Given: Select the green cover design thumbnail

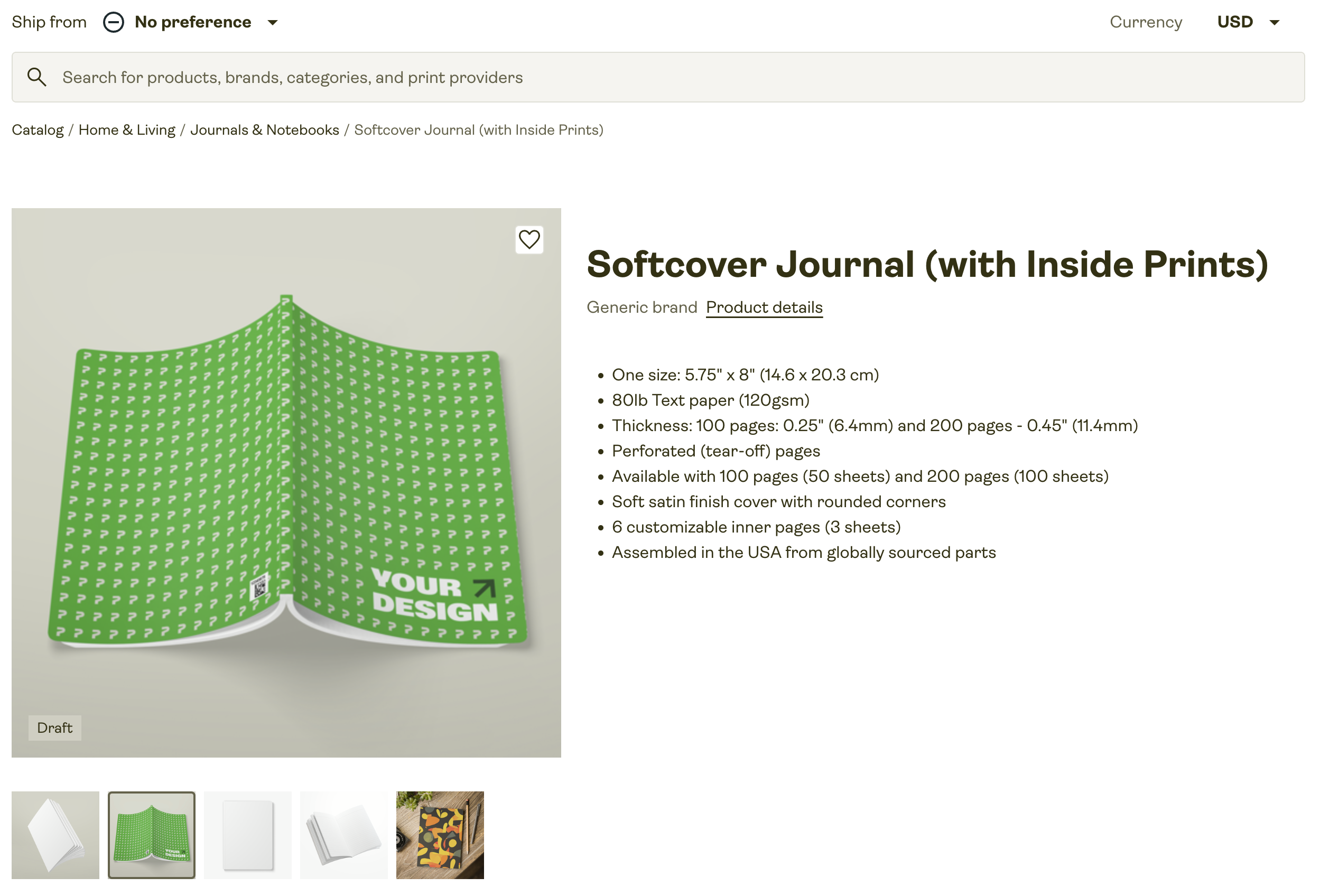Looking at the screenshot, I should click(152, 835).
